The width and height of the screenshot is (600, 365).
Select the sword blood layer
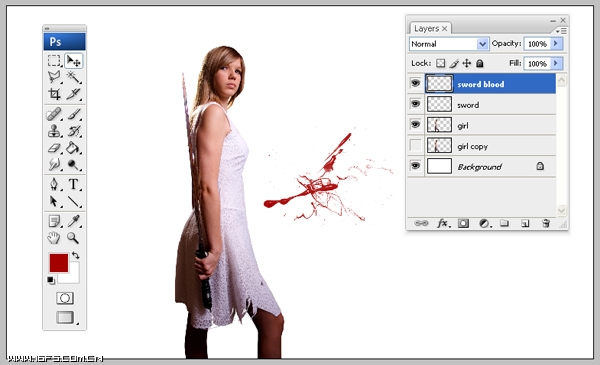491,84
